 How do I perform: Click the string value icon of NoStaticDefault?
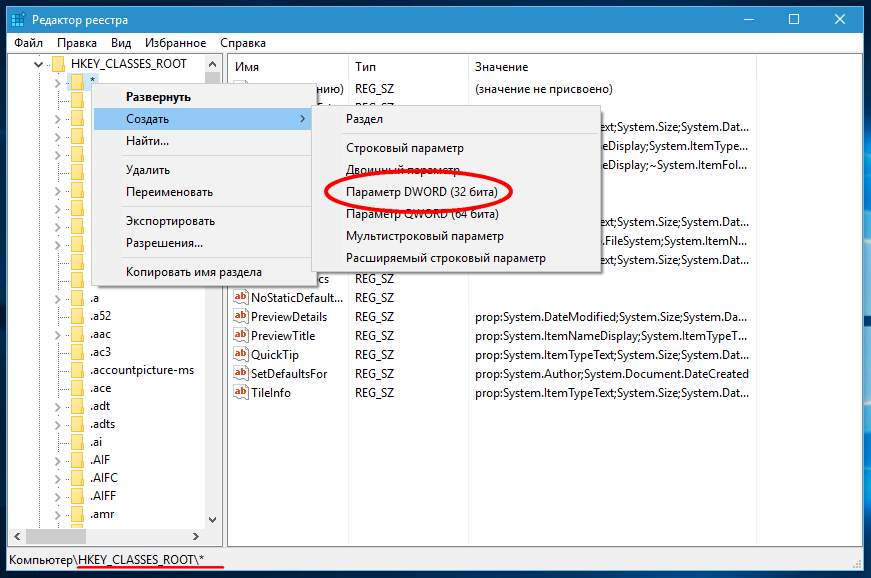click(x=241, y=297)
